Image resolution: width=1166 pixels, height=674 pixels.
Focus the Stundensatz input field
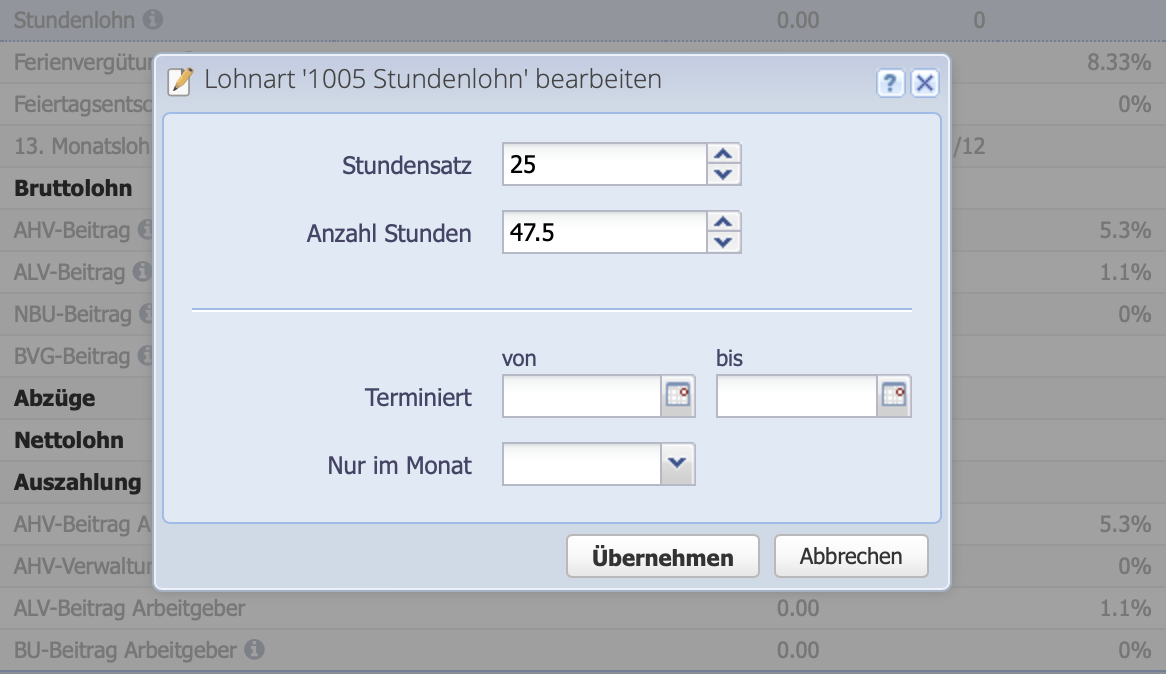pyautogui.click(x=604, y=164)
